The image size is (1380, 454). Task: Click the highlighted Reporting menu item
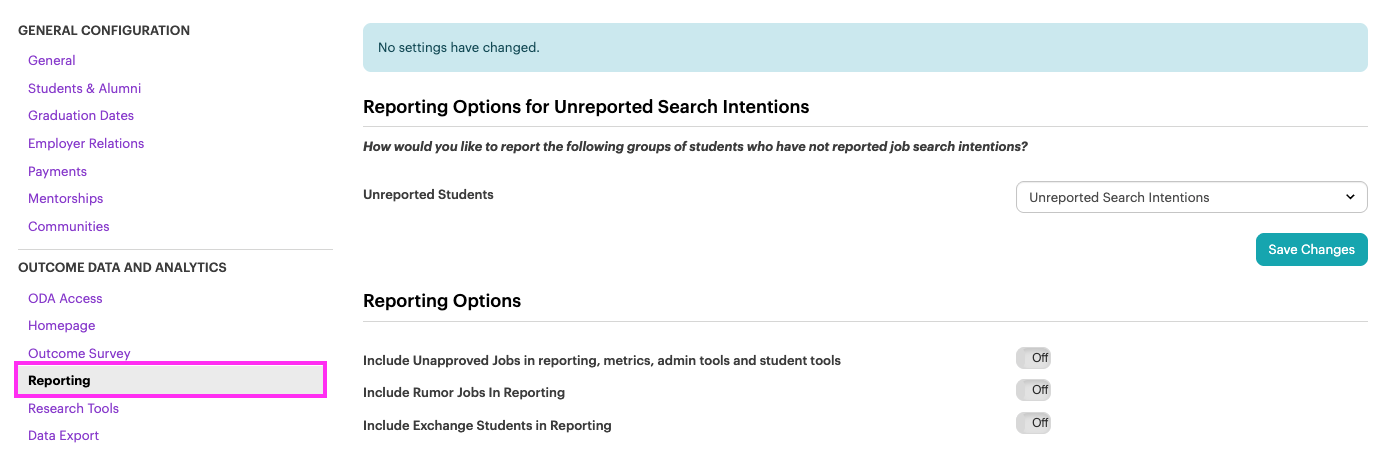click(171, 381)
